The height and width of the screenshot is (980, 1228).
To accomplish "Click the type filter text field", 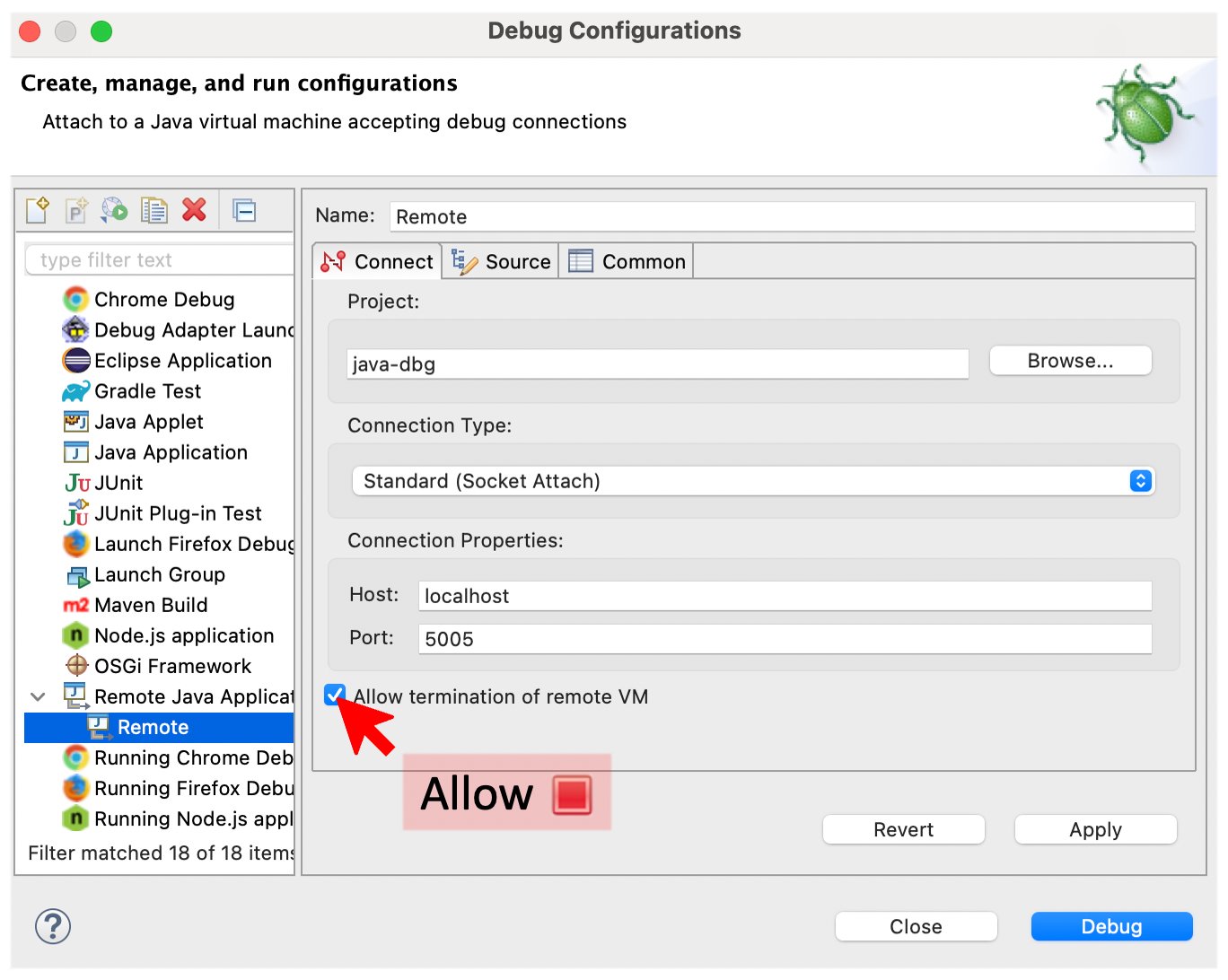I will coord(160,260).
